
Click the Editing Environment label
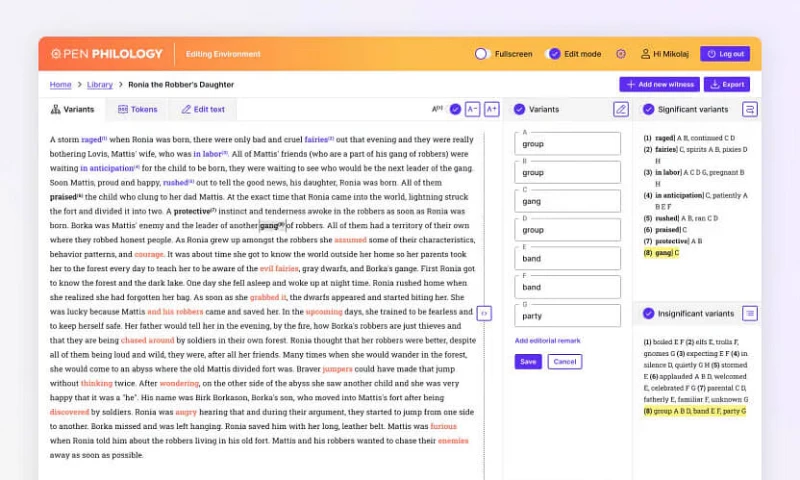click(x=223, y=54)
